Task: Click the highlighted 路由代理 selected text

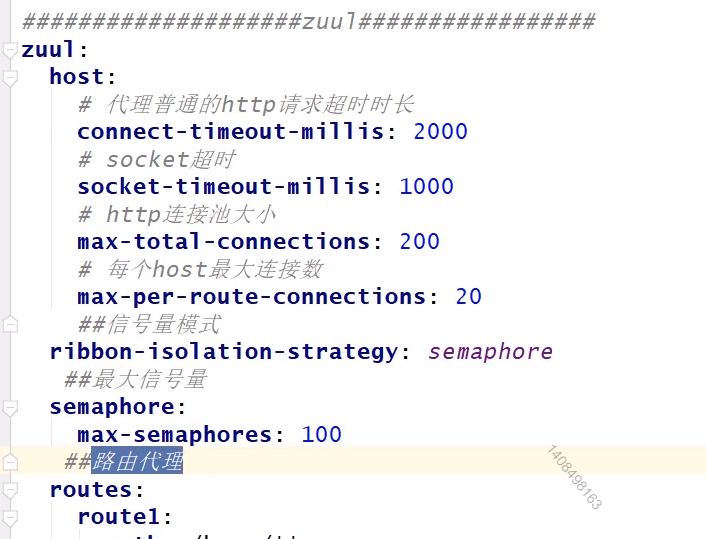Action: pos(137,462)
